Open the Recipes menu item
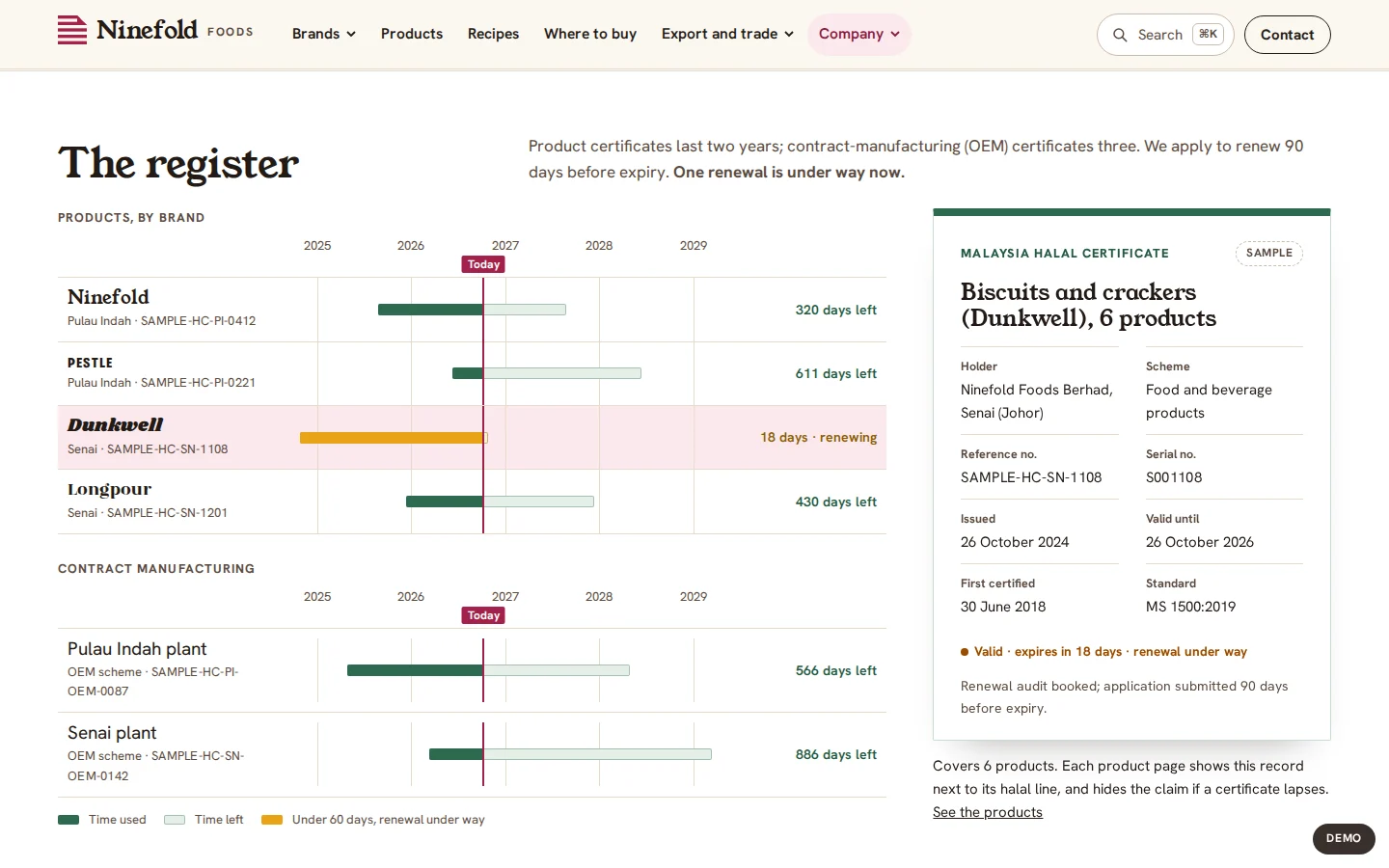 493,34
